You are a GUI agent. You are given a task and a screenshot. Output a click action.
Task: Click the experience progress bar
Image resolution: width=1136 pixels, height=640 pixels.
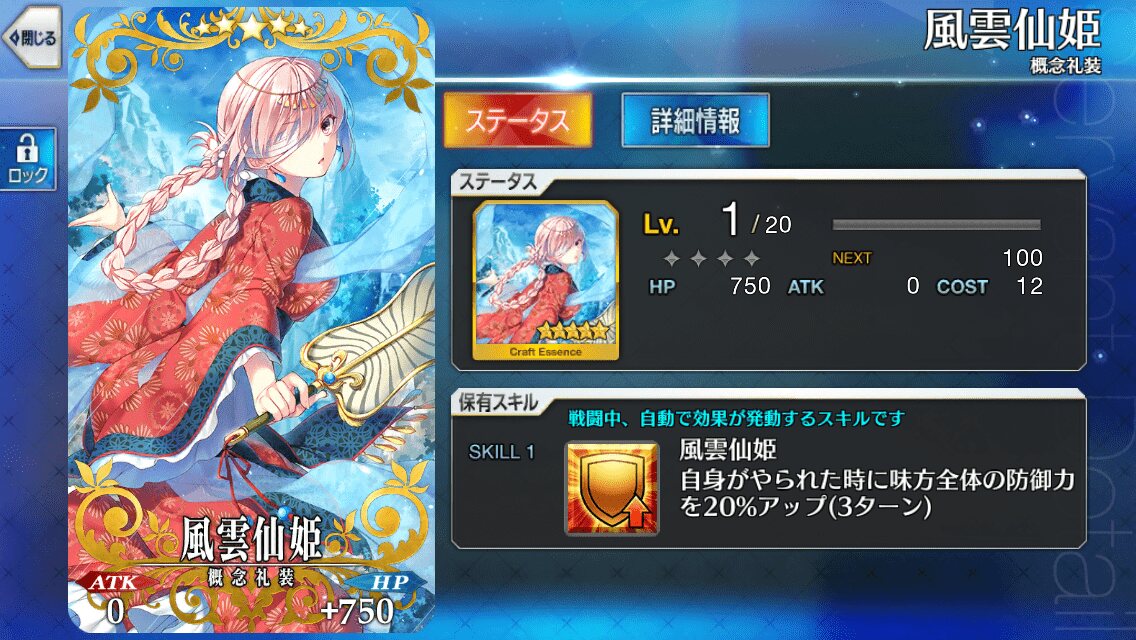point(937,225)
